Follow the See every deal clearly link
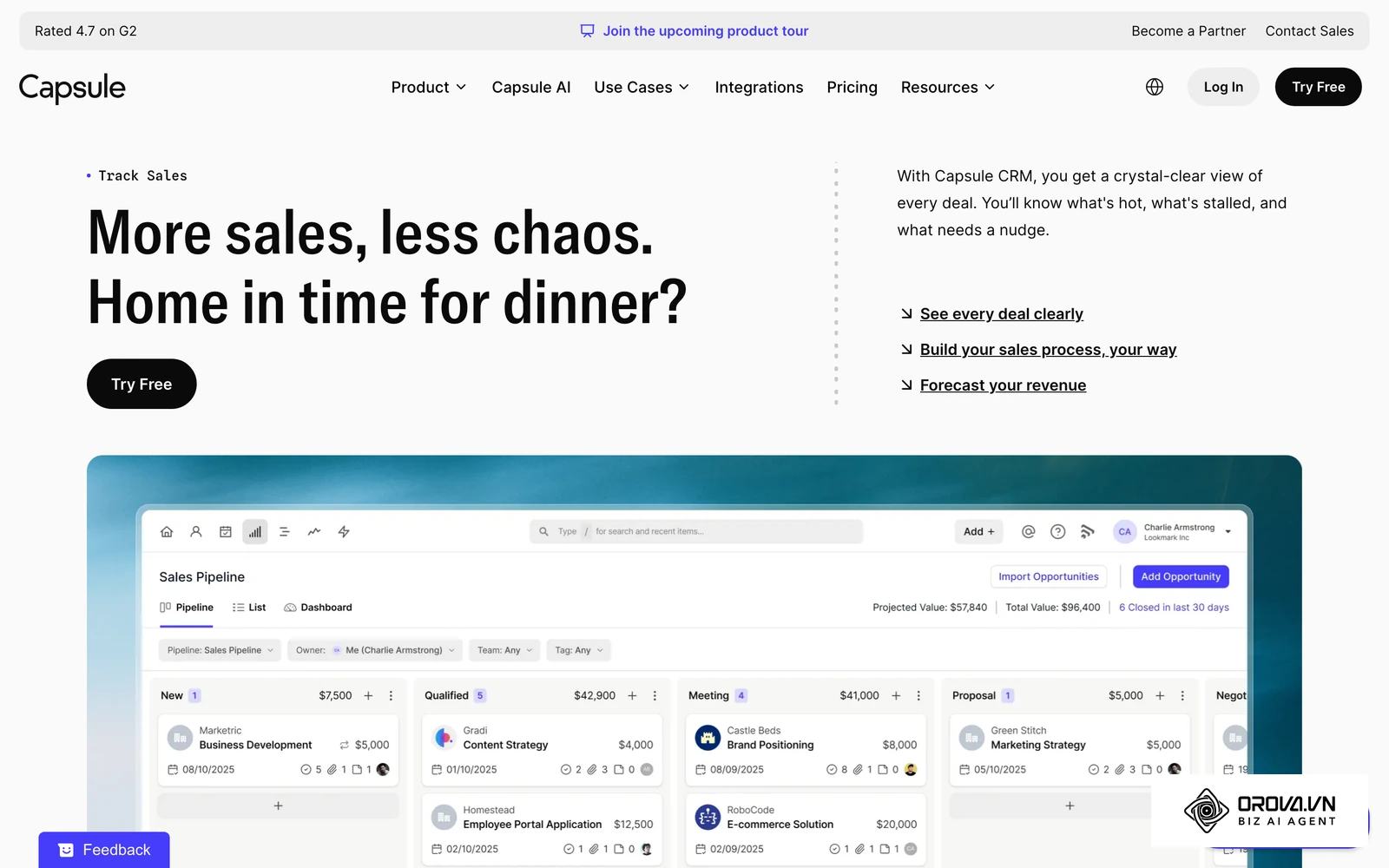Screen dimensions: 1389x868 pyautogui.click(x=1002, y=314)
